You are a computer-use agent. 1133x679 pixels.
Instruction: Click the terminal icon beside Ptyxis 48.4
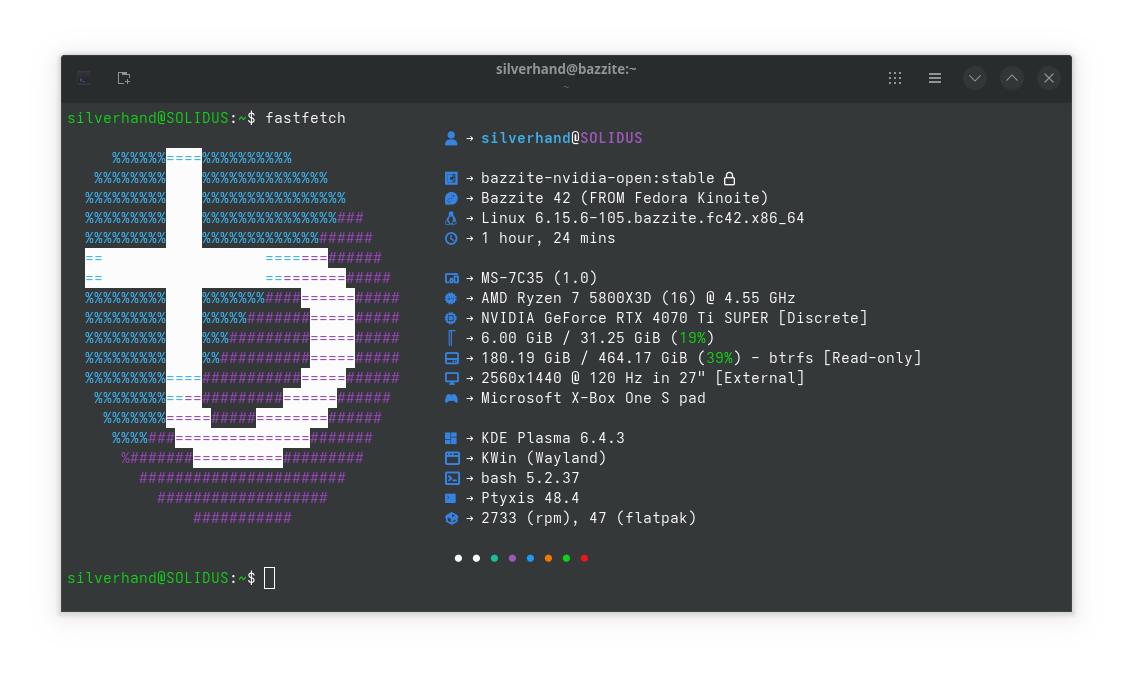click(x=450, y=498)
